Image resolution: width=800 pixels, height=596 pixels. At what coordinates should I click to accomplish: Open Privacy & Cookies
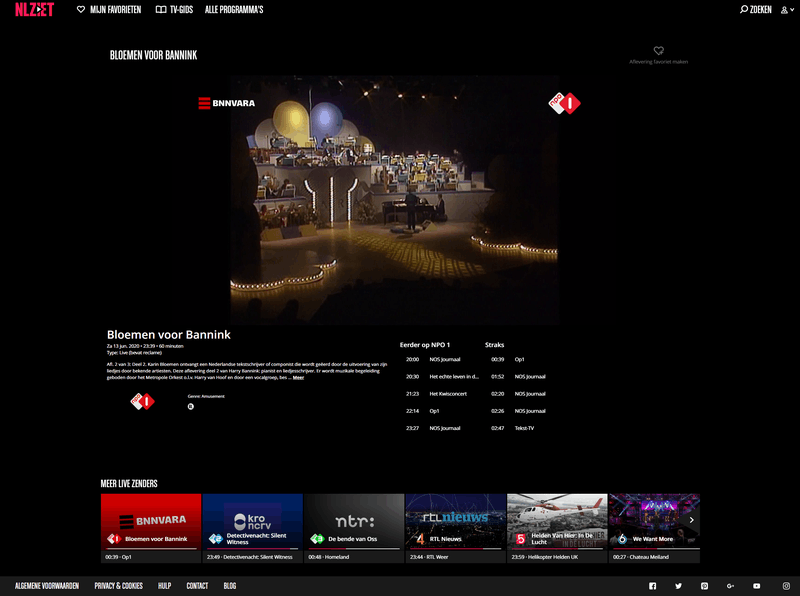(118, 586)
